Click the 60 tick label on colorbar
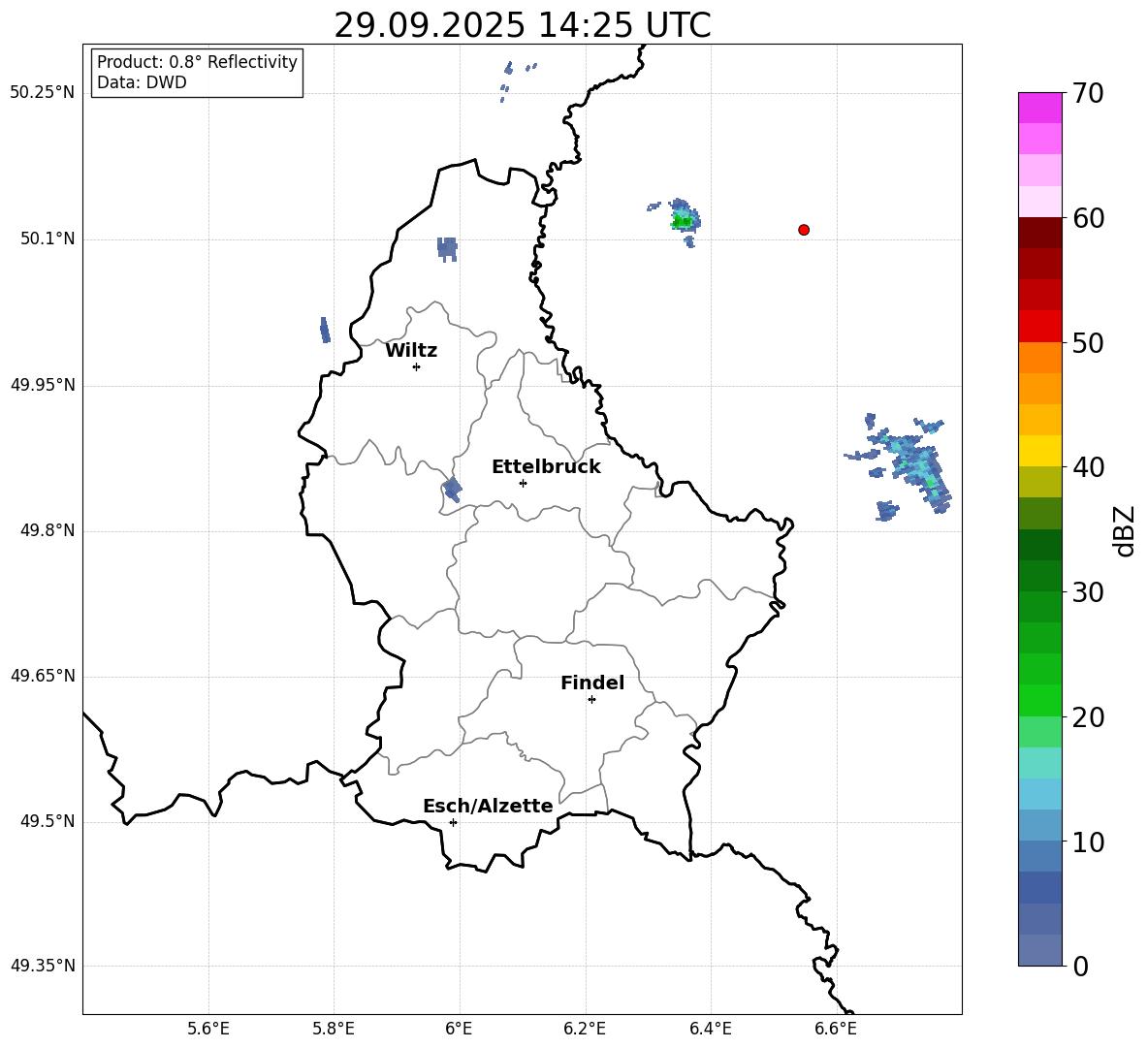This screenshot has height=1048, width=1148. click(x=1088, y=218)
